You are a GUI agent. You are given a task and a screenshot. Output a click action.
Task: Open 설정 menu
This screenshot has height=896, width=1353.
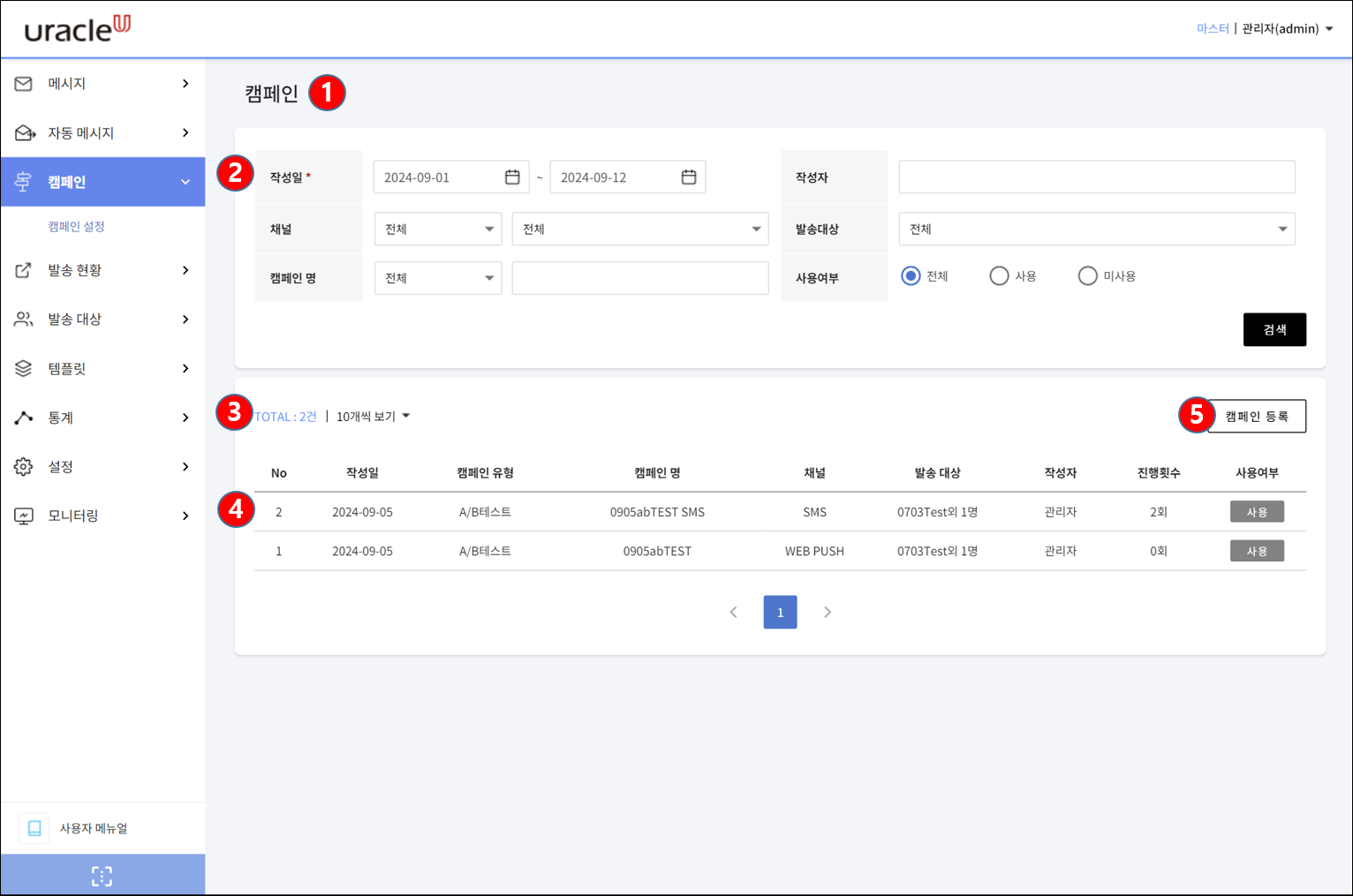pos(102,466)
